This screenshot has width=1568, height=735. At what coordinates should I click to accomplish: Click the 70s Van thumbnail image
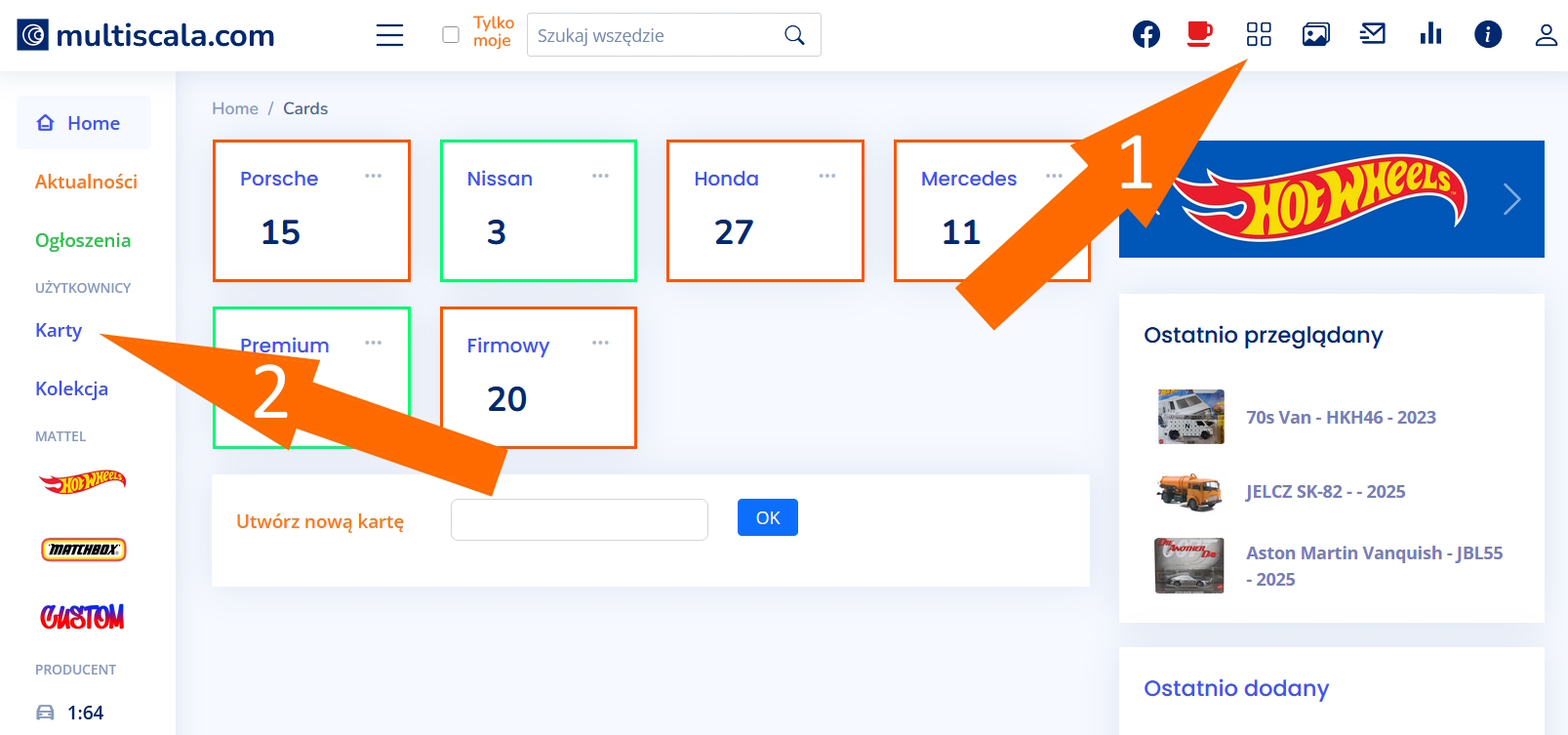tap(1190, 417)
